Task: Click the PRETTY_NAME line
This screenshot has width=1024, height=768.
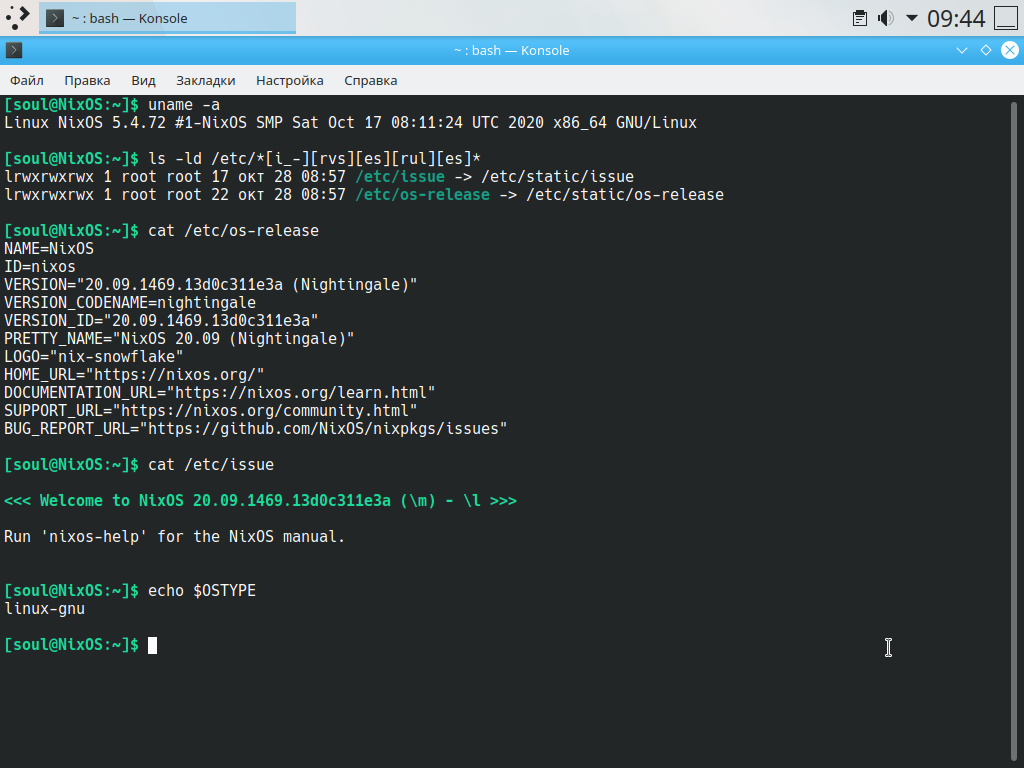Action: pos(179,339)
